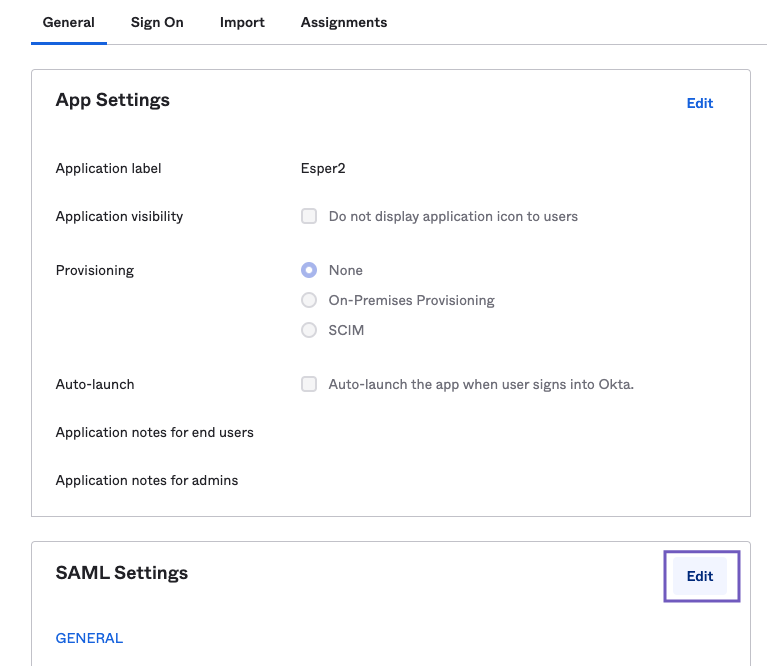Click the Esper2 application label value
The width and height of the screenshot is (767, 666).
[x=323, y=168]
